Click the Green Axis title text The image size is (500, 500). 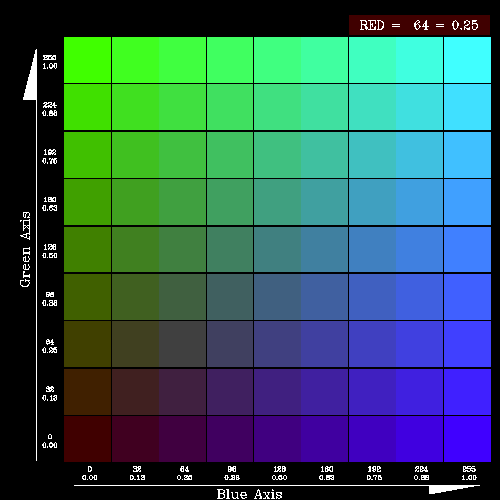pyautogui.click(x=25, y=249)
